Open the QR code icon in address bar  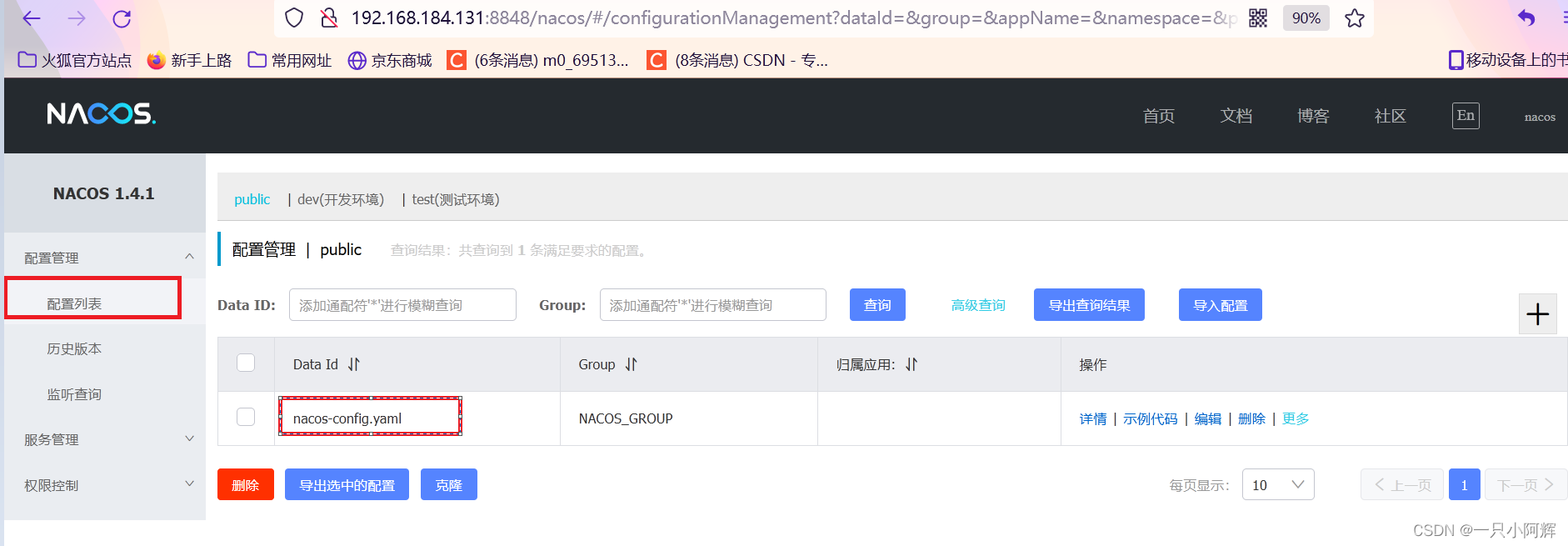1258,18
